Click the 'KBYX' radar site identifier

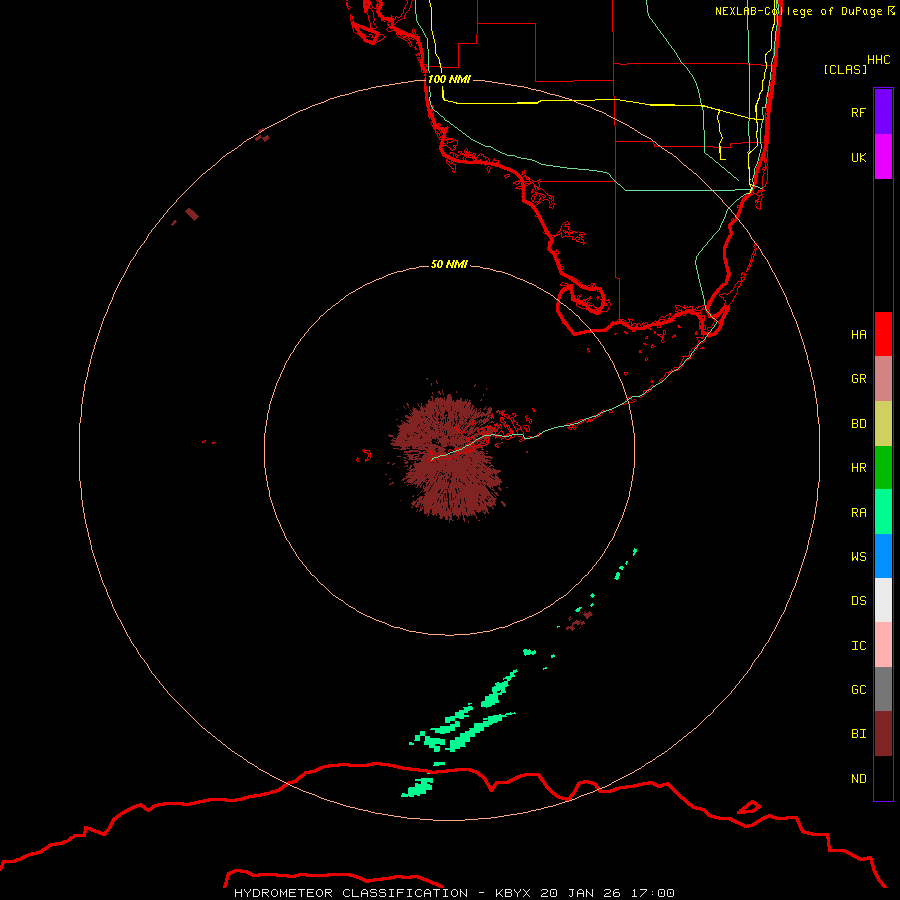coord(515,893)
